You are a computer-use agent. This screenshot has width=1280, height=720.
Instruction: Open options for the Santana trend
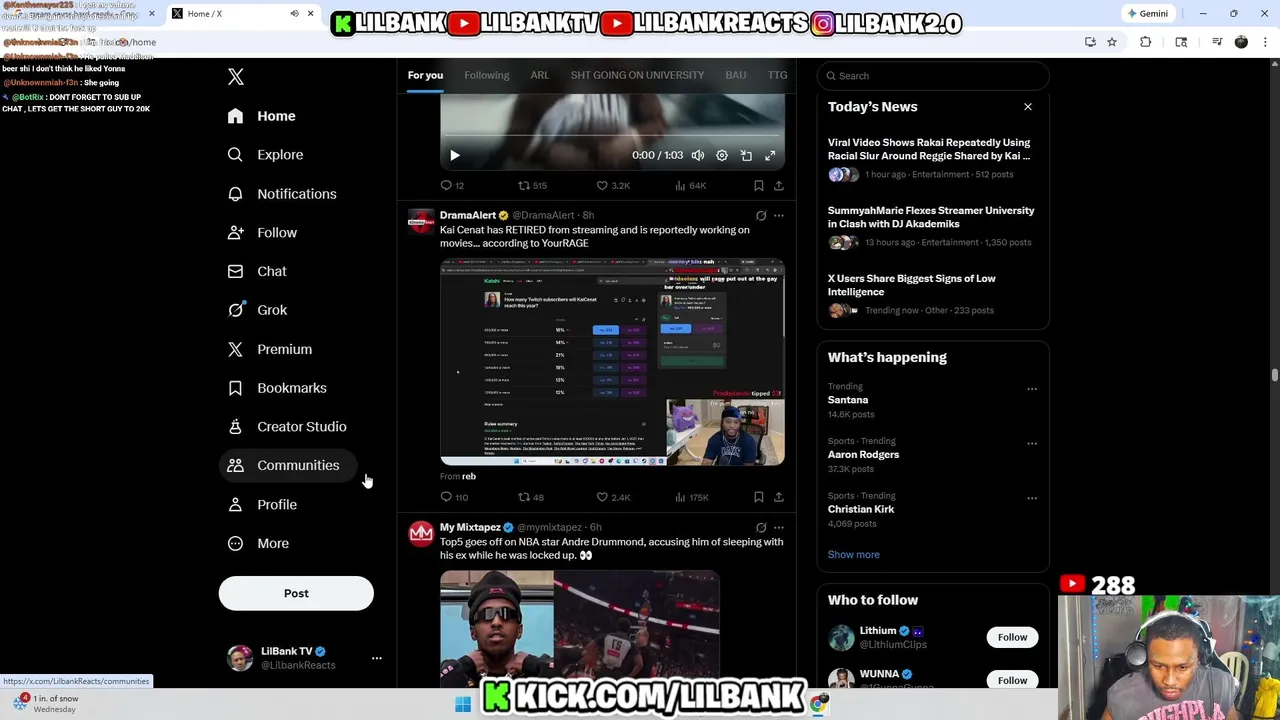1032,389
